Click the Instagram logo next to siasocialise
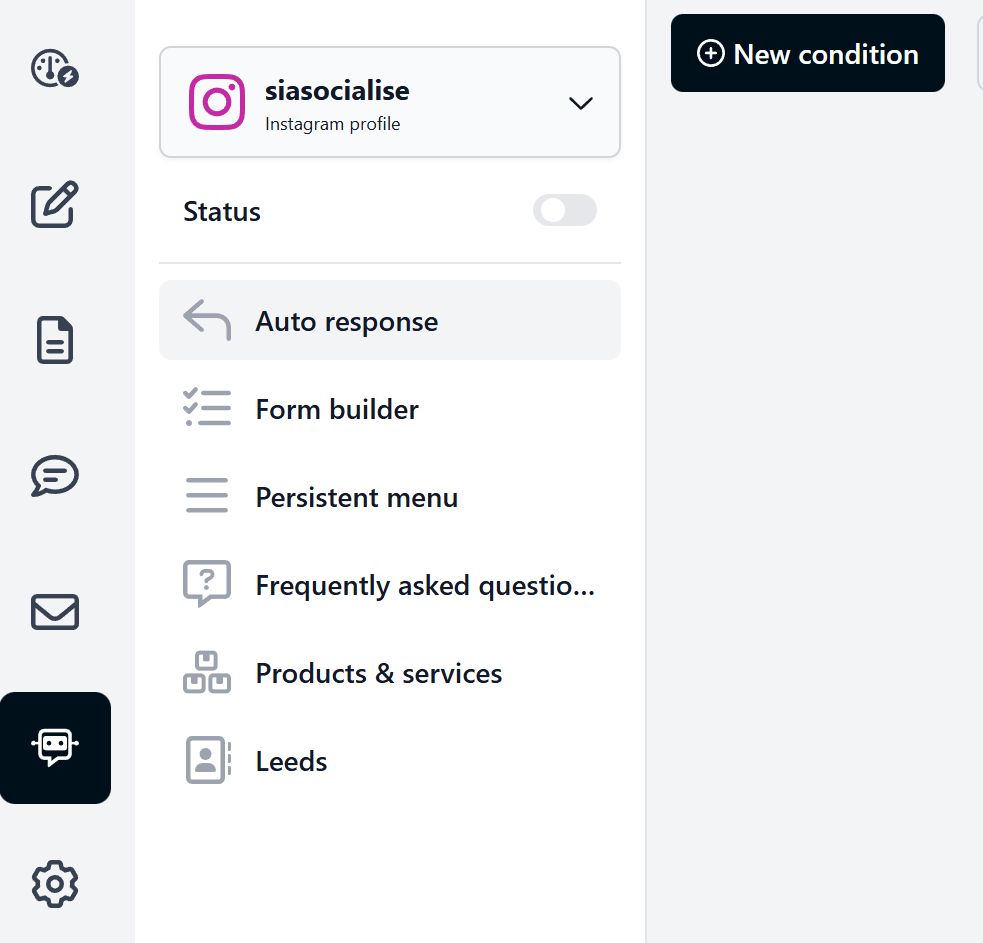Screen dimensions: 983x943 point(217,102)
